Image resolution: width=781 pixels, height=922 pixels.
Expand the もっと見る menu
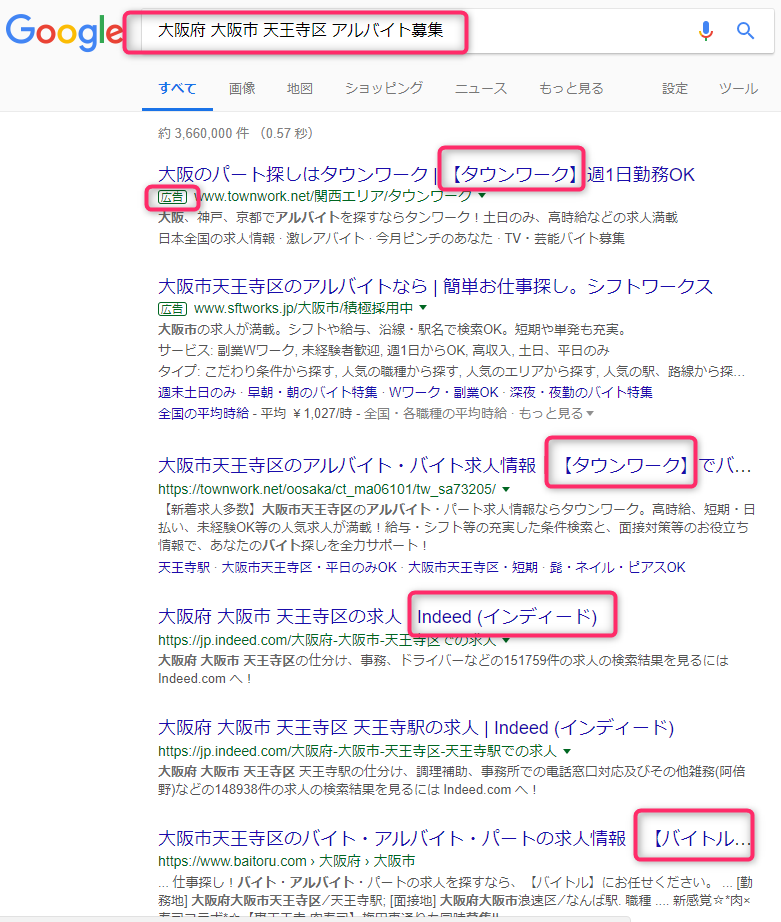pos(571,88)
